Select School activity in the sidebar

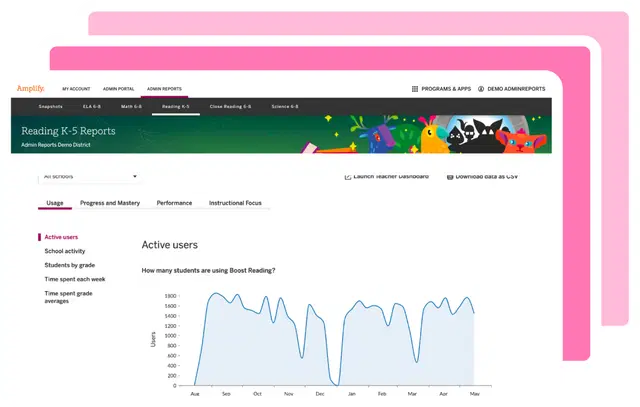65,251
